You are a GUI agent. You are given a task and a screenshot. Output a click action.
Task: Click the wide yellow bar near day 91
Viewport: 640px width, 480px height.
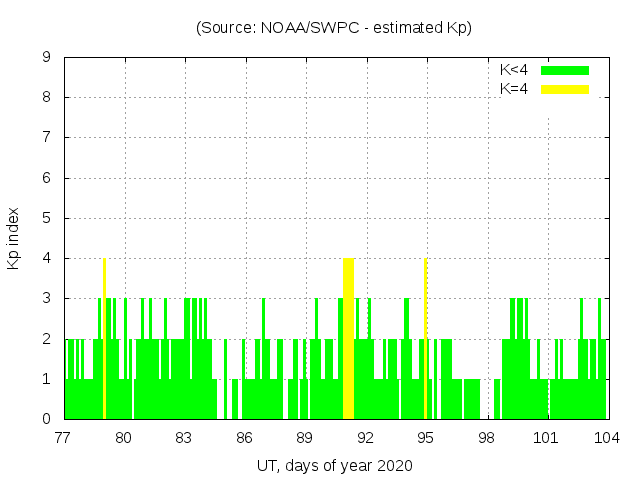[348, 340]
